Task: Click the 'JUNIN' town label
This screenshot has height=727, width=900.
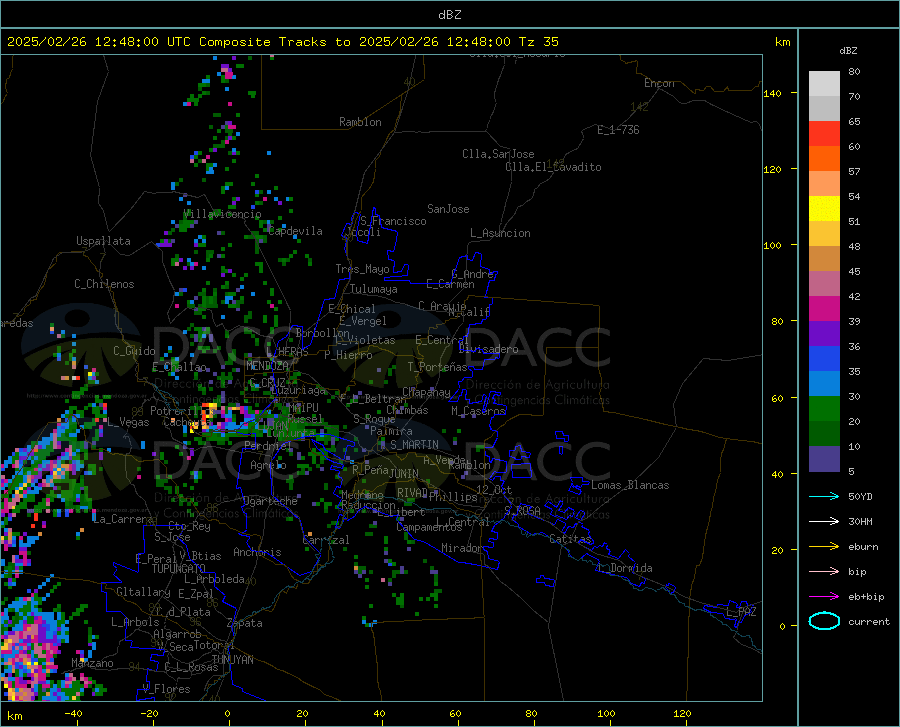Action: [404, 474]
